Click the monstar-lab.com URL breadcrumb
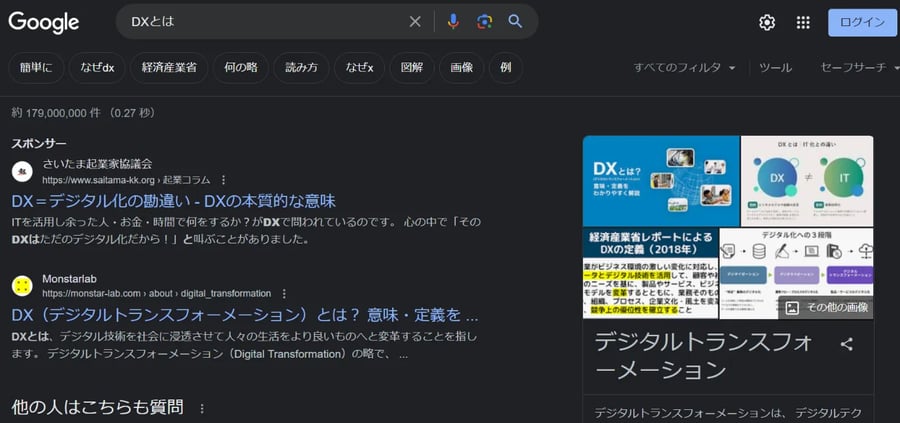Image resolution: width=900 pixels, height=423 pixels. (157, 294)
